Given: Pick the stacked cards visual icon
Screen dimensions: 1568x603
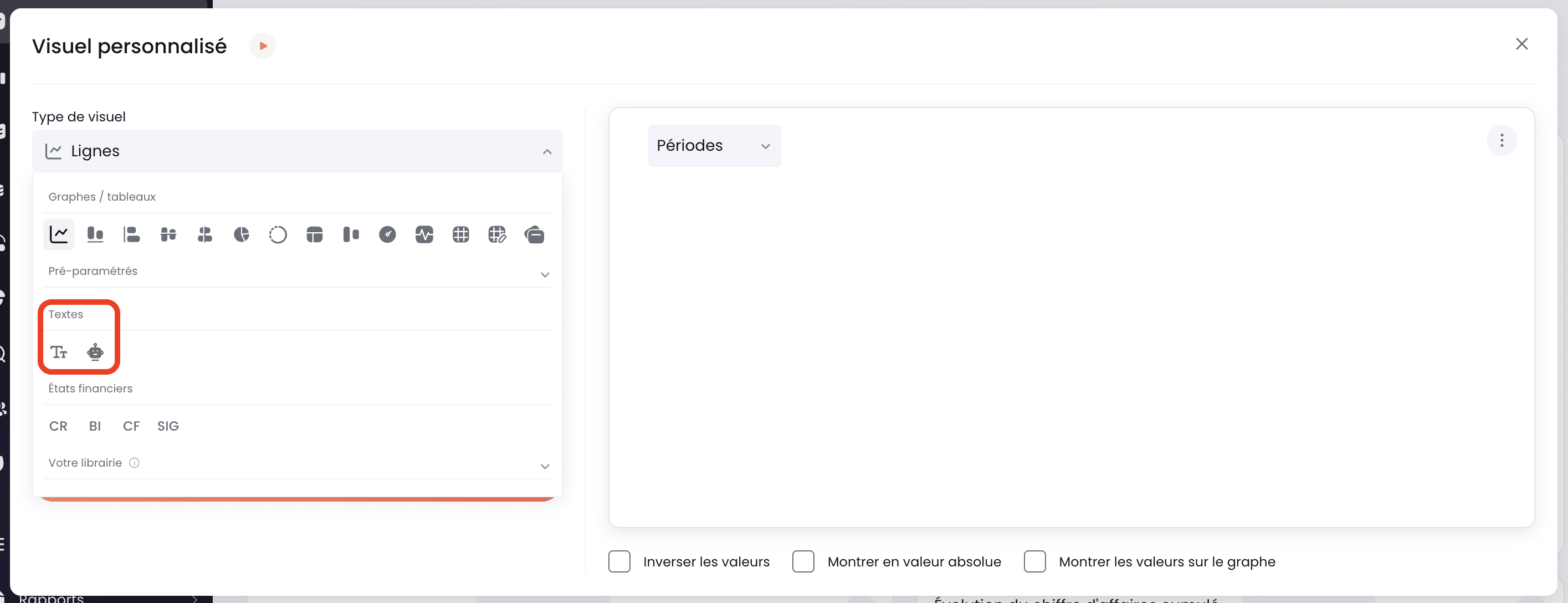Looking at the screenshot, I should (534, 234).
